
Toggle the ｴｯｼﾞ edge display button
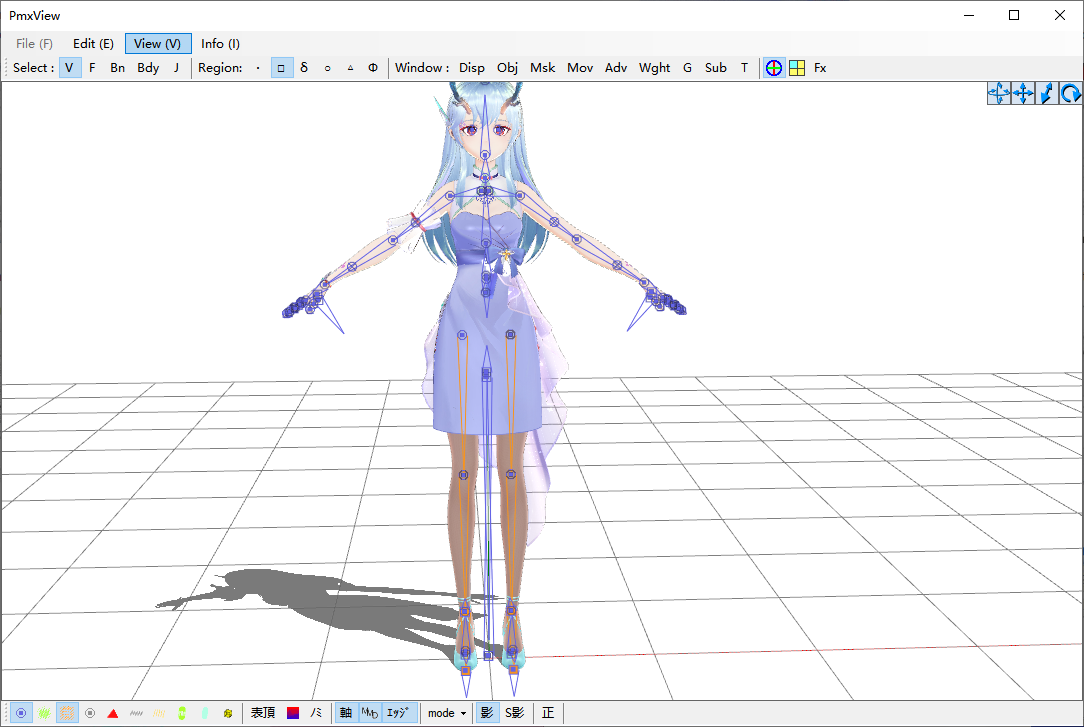click(398, 713)
